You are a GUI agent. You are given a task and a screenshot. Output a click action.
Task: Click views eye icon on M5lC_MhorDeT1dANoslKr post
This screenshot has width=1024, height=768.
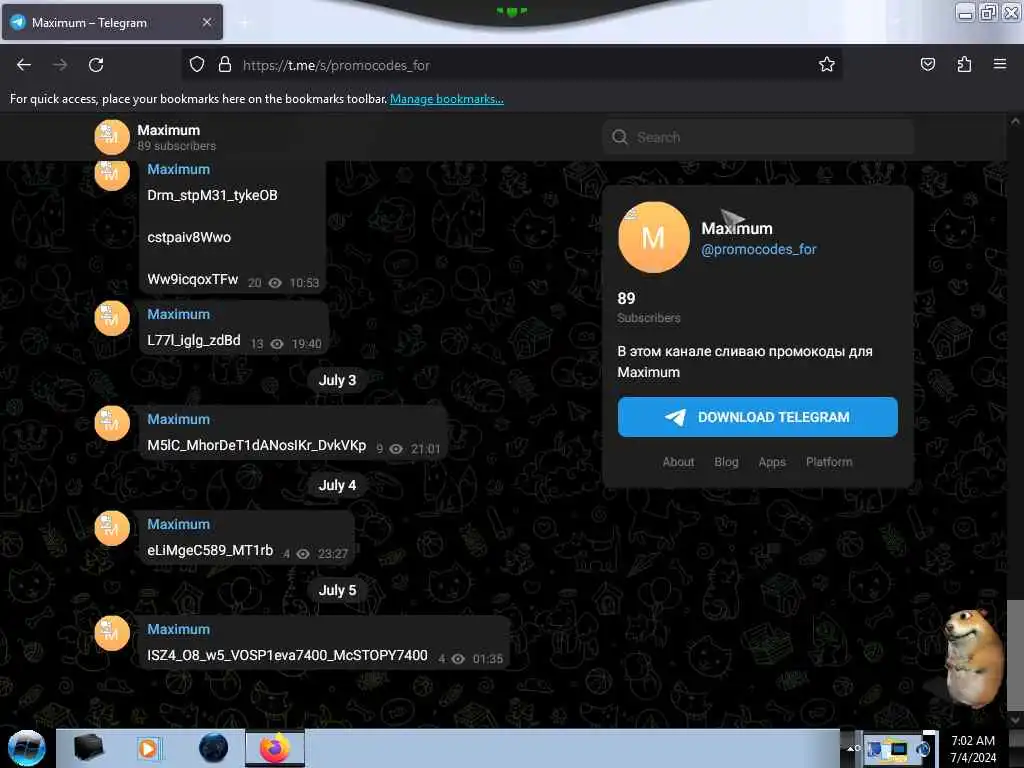(396, 449)
